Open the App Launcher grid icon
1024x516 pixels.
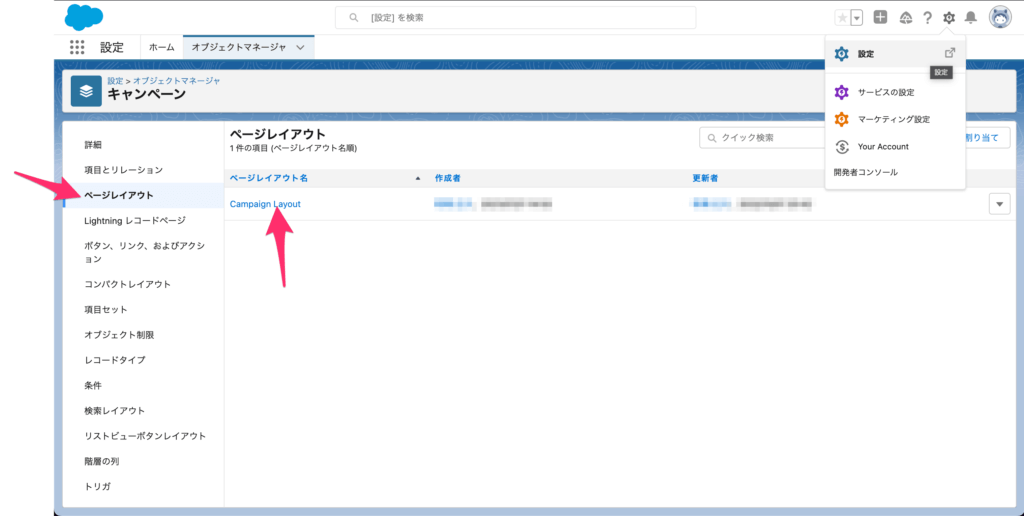coord(77,47)
